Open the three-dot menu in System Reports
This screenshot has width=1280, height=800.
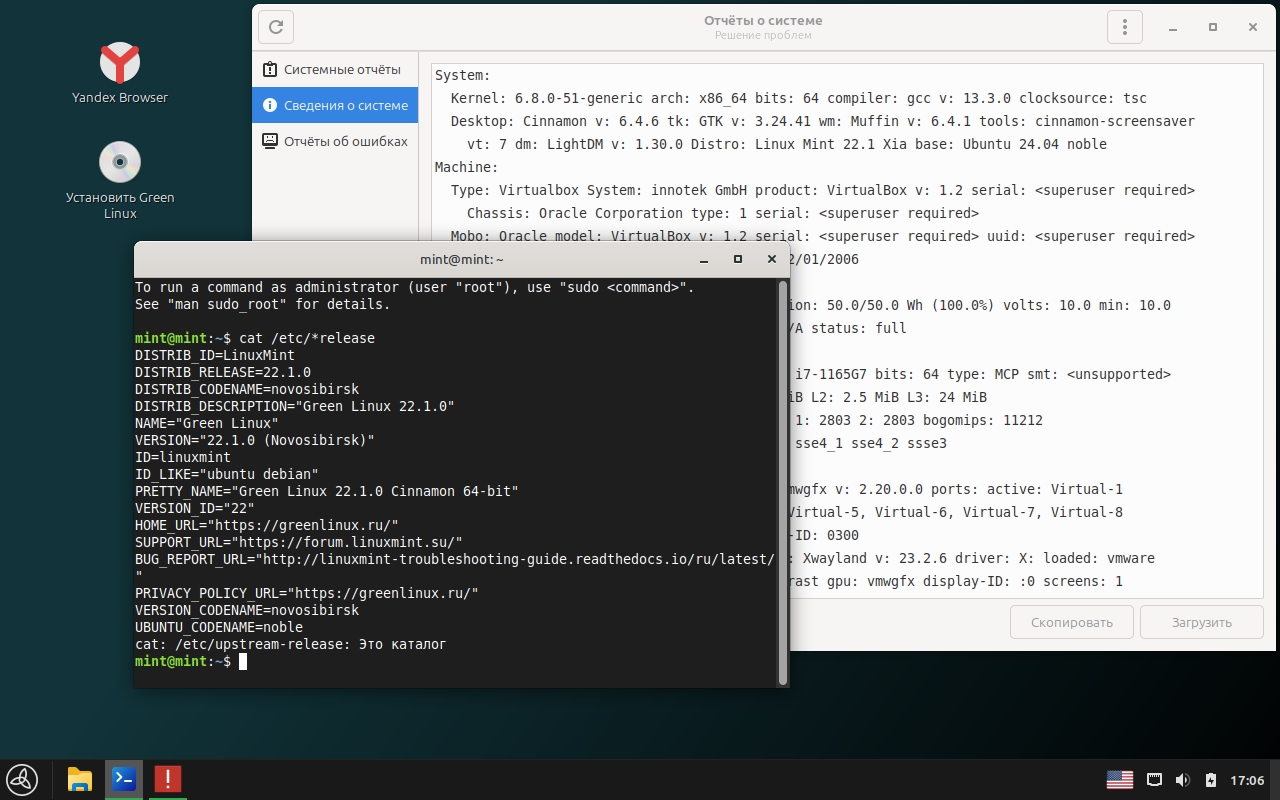pyautogui.click(x=1125, y=27)
